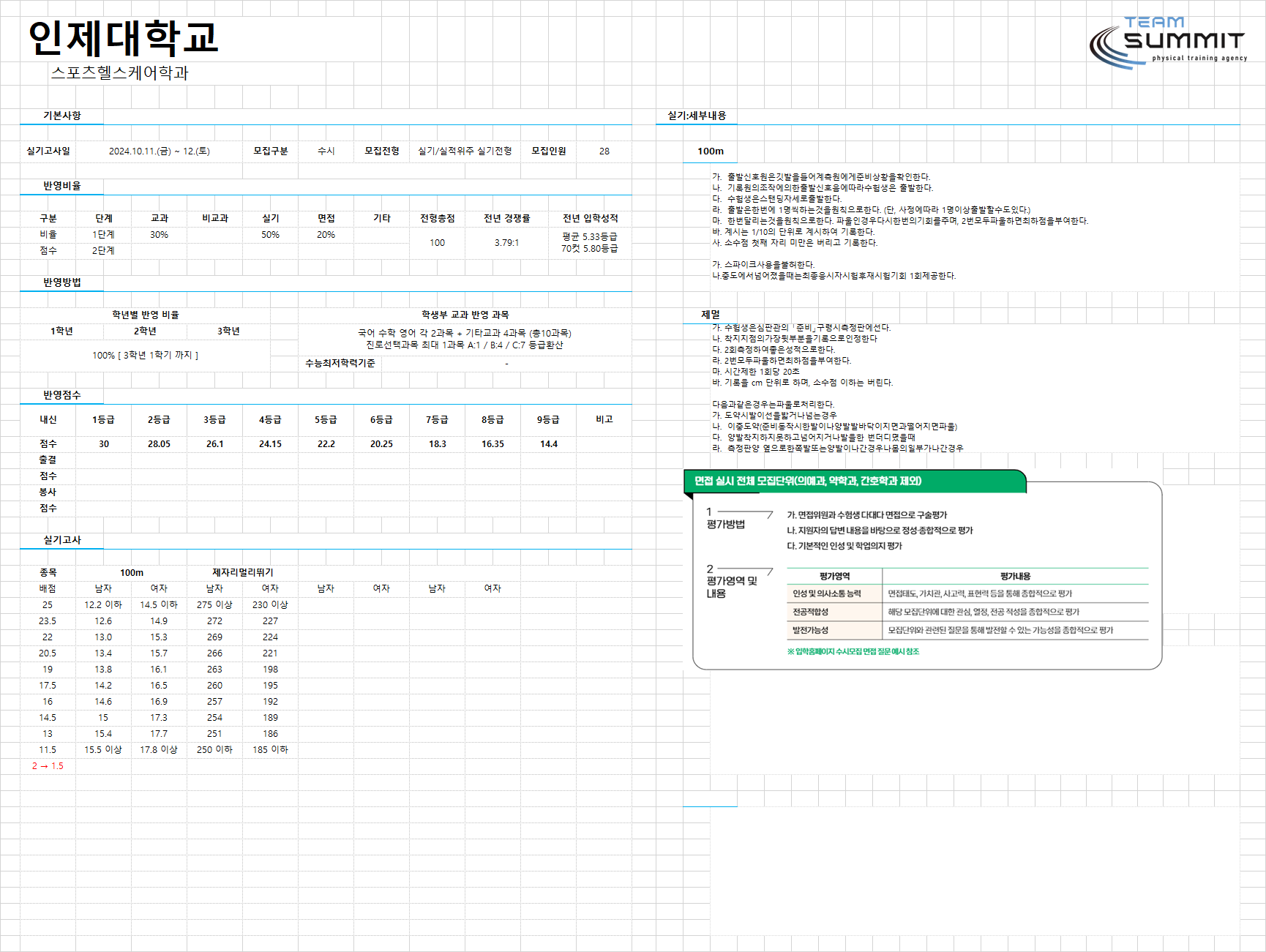This screenshot has width=1266, height=952.
Task: Click the 인성 및 의사소통 능력 row
Action: coord(967,593)
